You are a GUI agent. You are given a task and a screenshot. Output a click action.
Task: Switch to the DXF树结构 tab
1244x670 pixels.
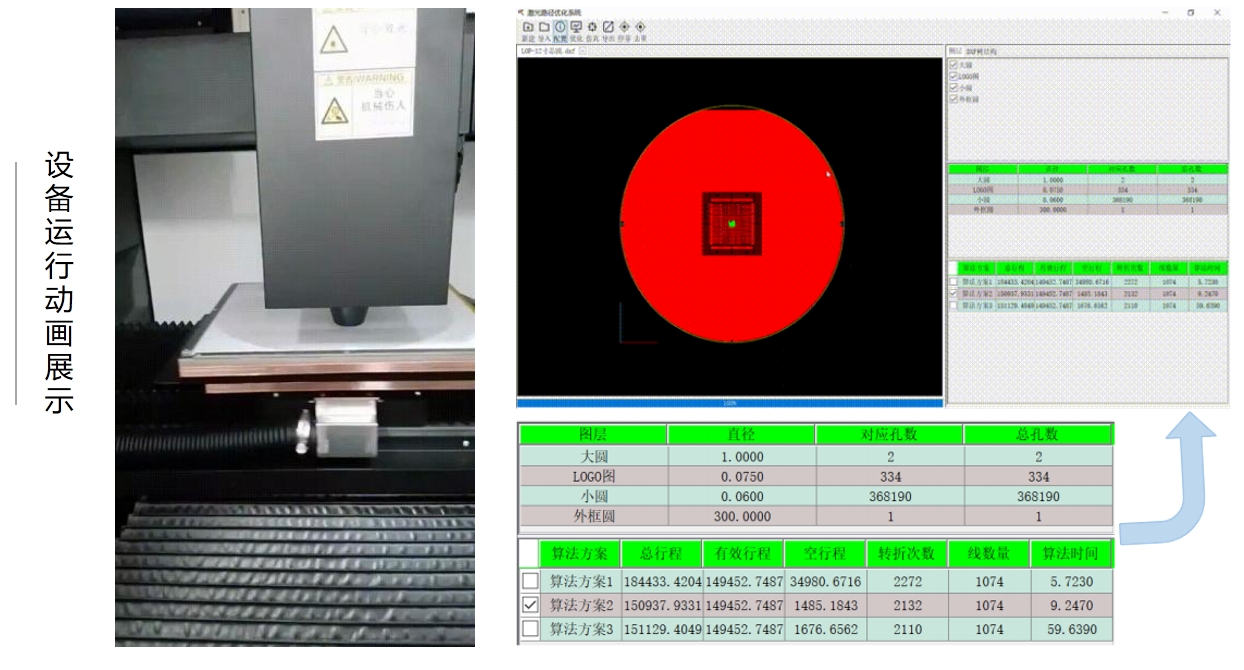(980, 51)
